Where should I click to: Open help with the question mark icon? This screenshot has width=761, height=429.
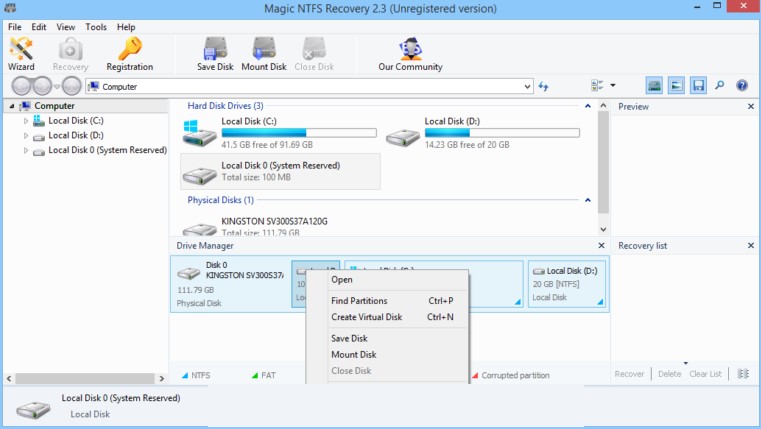(x=742, y=86)
